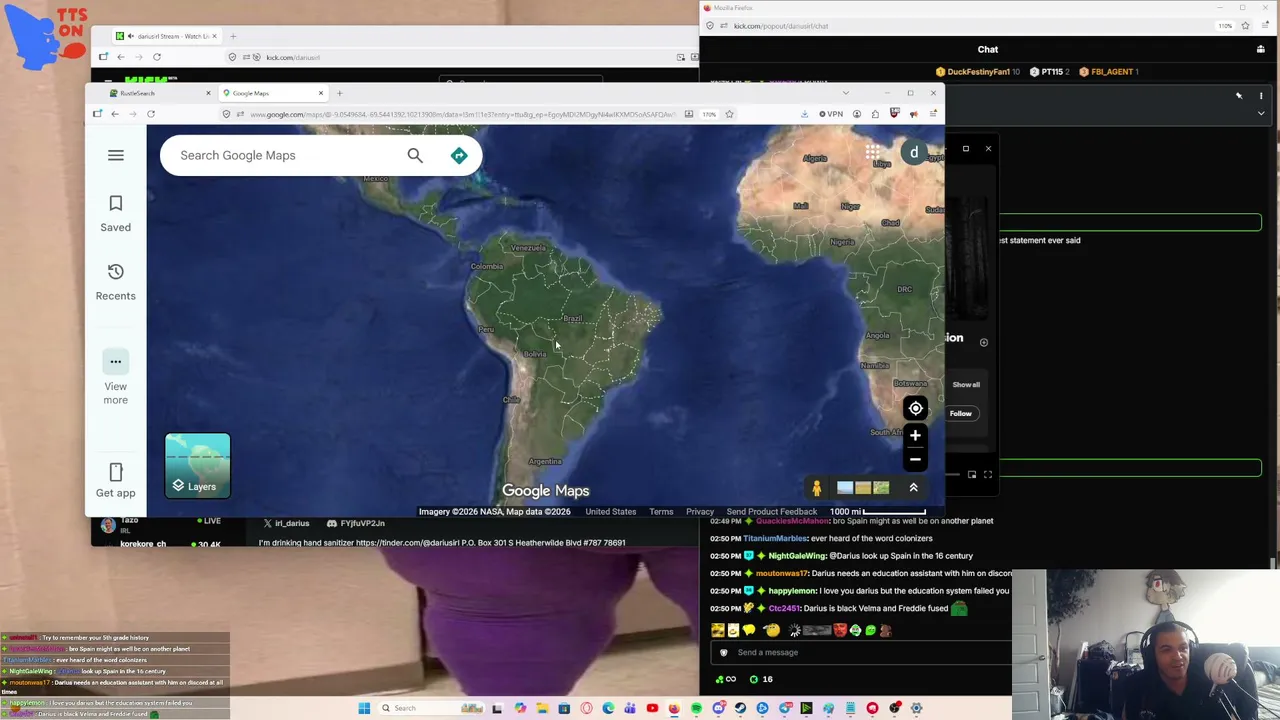1280x720 pixels.
Task: Open the Layers map type thumbnail
Action: [x=198, y=466]
